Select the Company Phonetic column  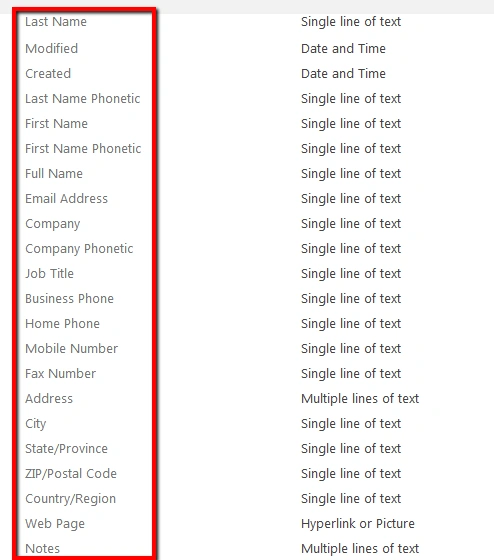tap(79, 249)
